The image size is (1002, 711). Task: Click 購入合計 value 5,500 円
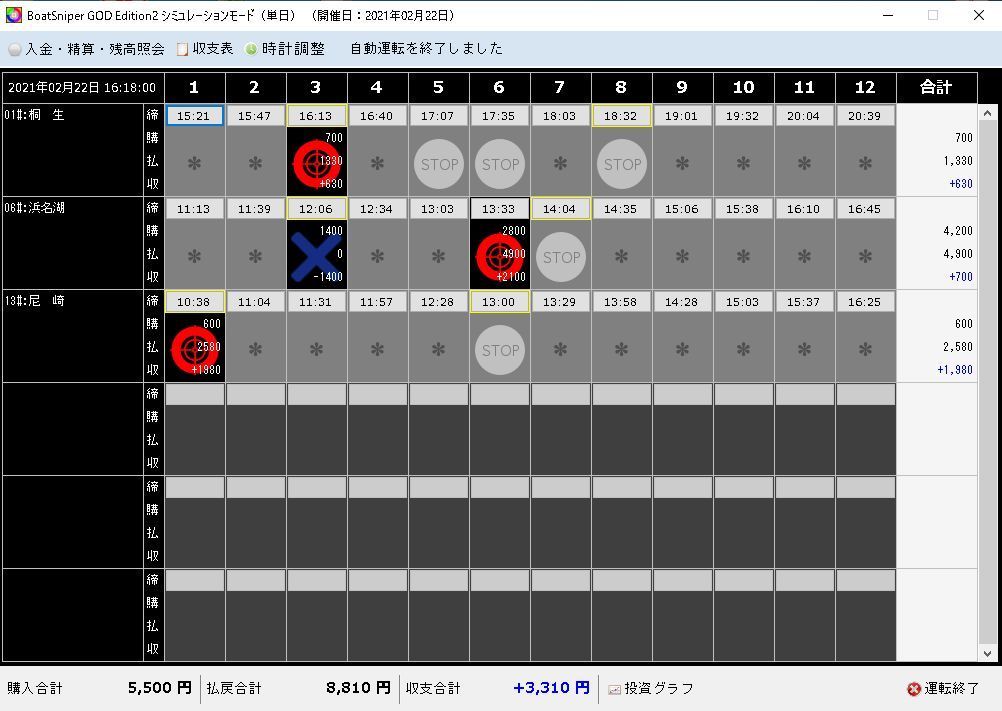[x=160, y=688]
